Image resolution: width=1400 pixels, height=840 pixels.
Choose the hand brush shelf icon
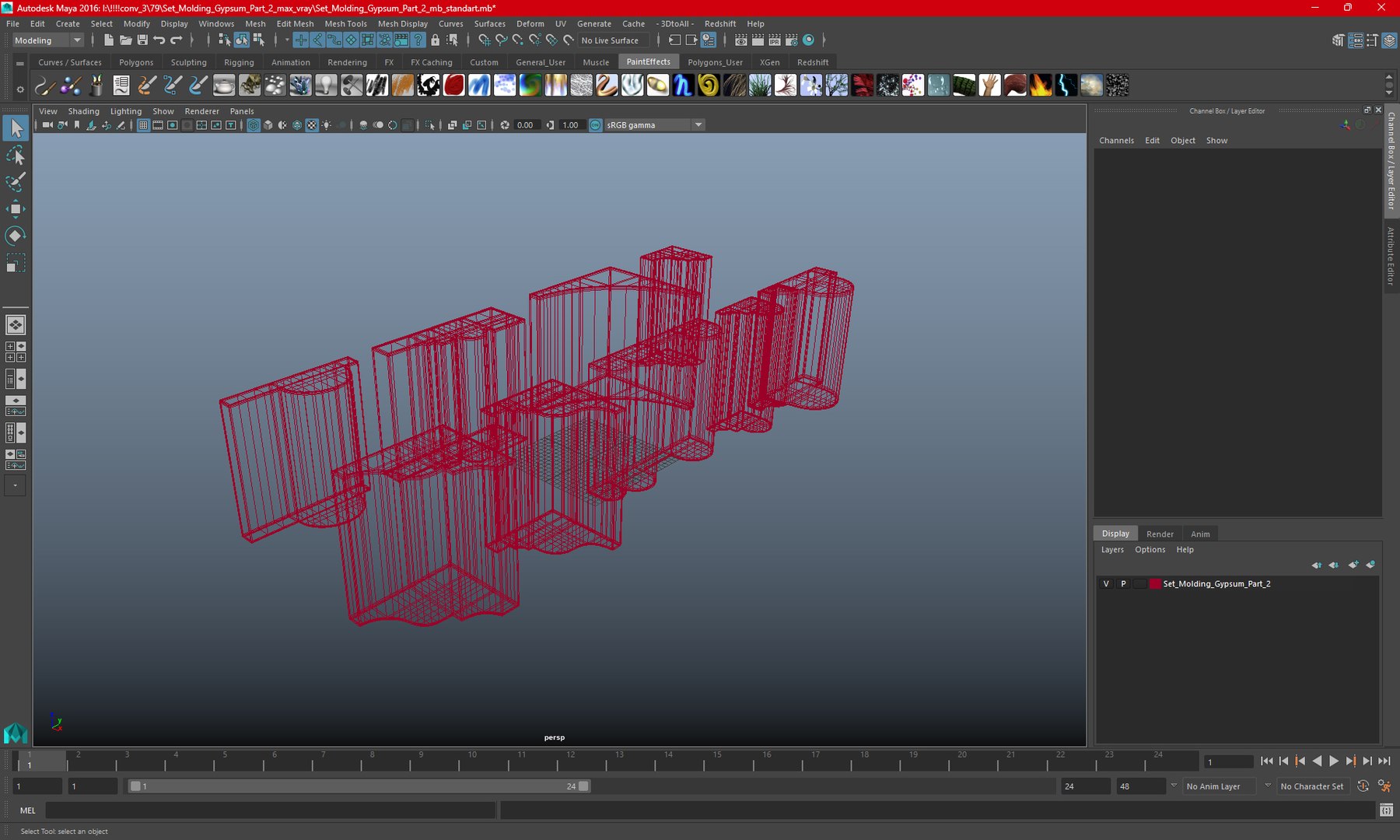pos(989,85)
